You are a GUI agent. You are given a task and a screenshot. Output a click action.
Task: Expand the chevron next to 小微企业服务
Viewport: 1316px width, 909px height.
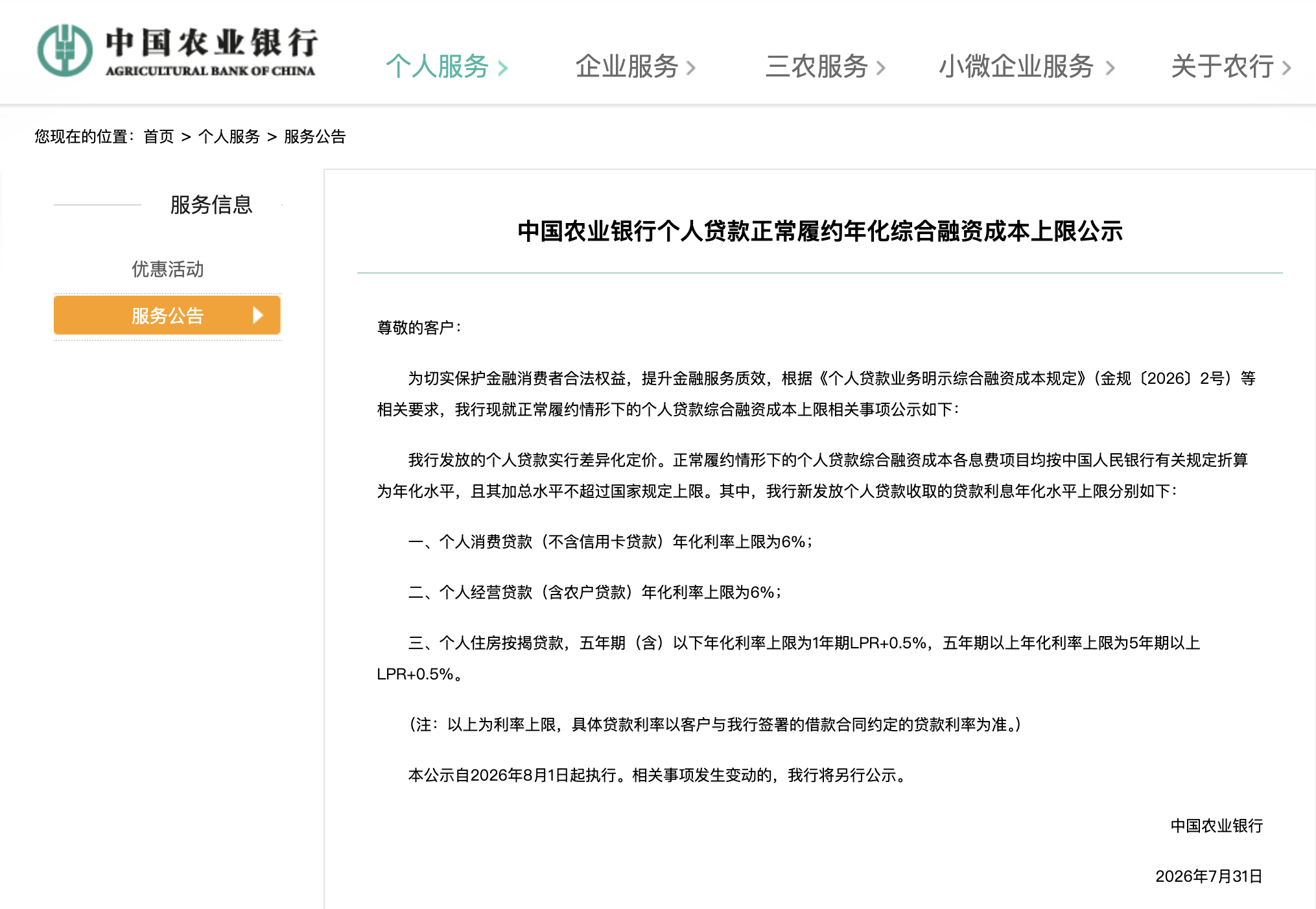click(1110, 67)
